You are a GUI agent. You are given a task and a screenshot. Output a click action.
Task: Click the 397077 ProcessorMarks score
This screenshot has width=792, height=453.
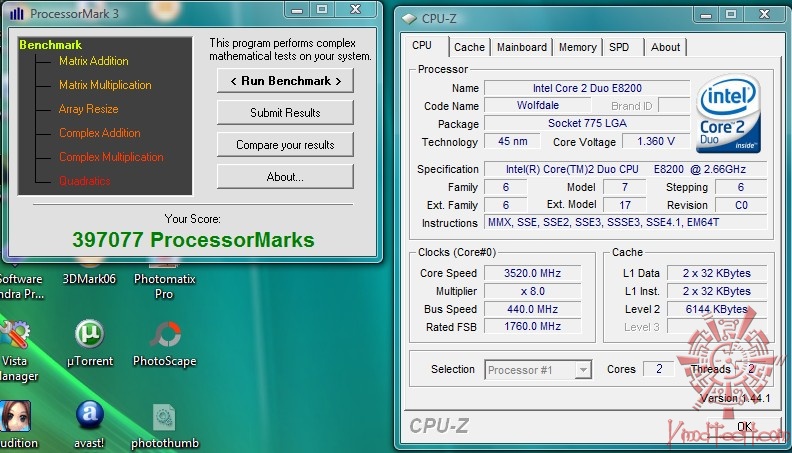(193, 240)
